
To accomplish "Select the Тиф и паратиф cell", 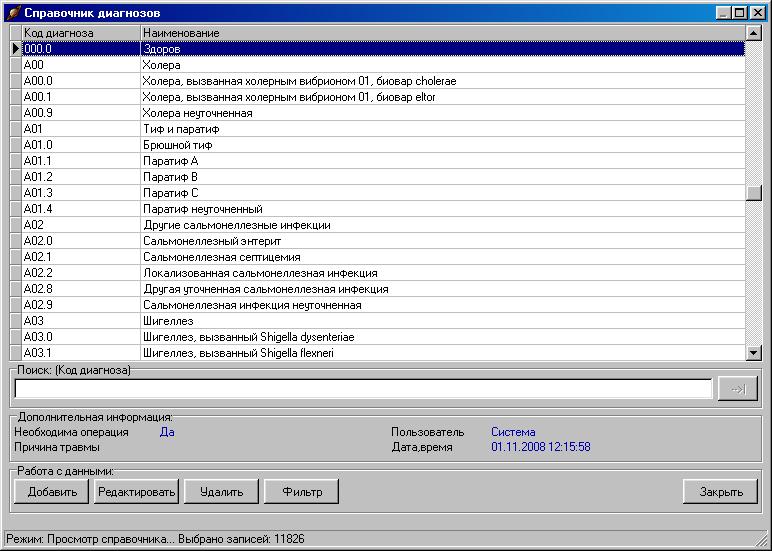I will tap(443, 129).
